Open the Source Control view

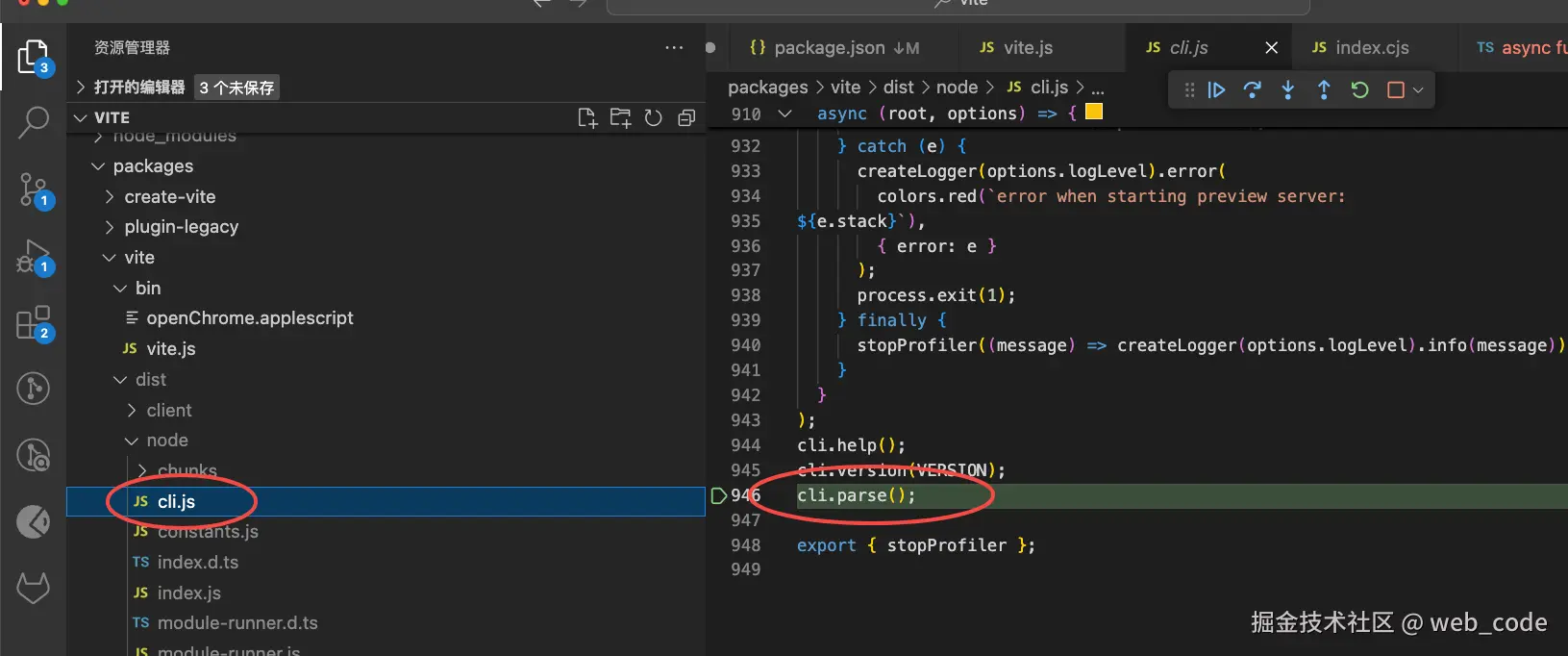(34, 190)
